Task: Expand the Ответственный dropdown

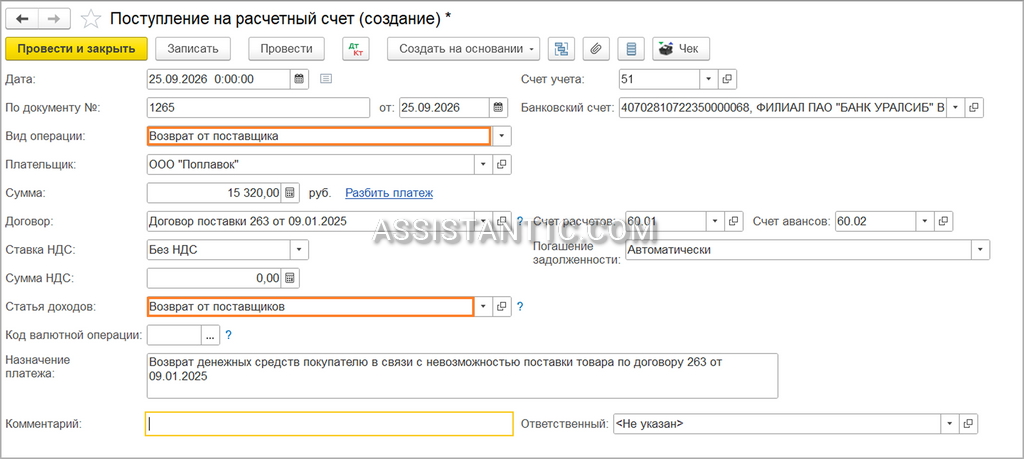Action: [x=951, y=424]
